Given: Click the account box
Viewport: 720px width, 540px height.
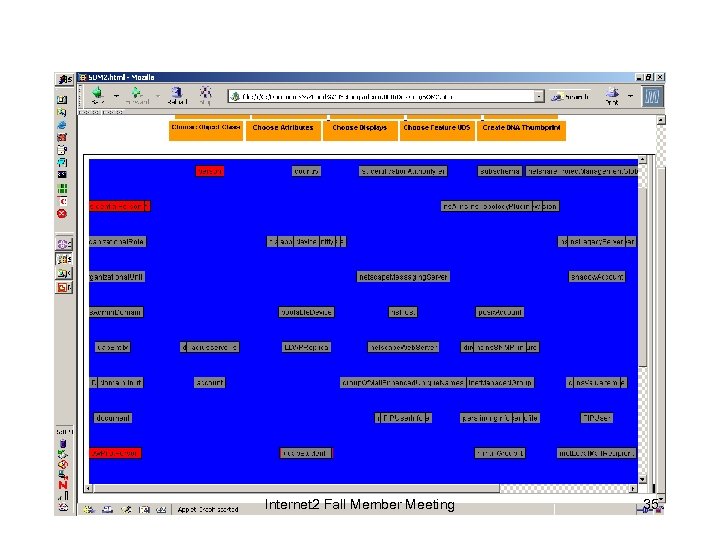Looking at the screenshot, I should pos(210,382).
